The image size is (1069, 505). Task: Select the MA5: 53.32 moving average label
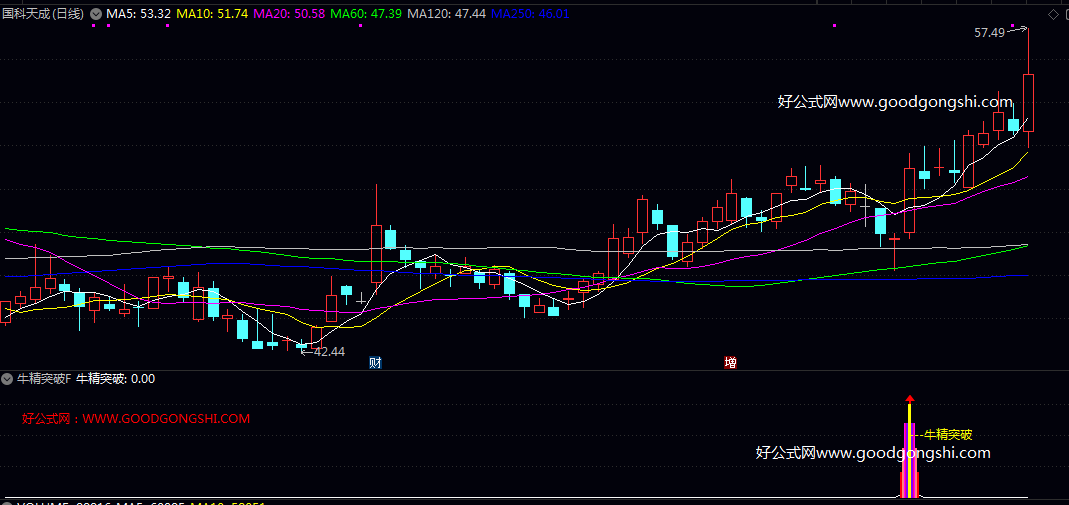tap(138, 14)
